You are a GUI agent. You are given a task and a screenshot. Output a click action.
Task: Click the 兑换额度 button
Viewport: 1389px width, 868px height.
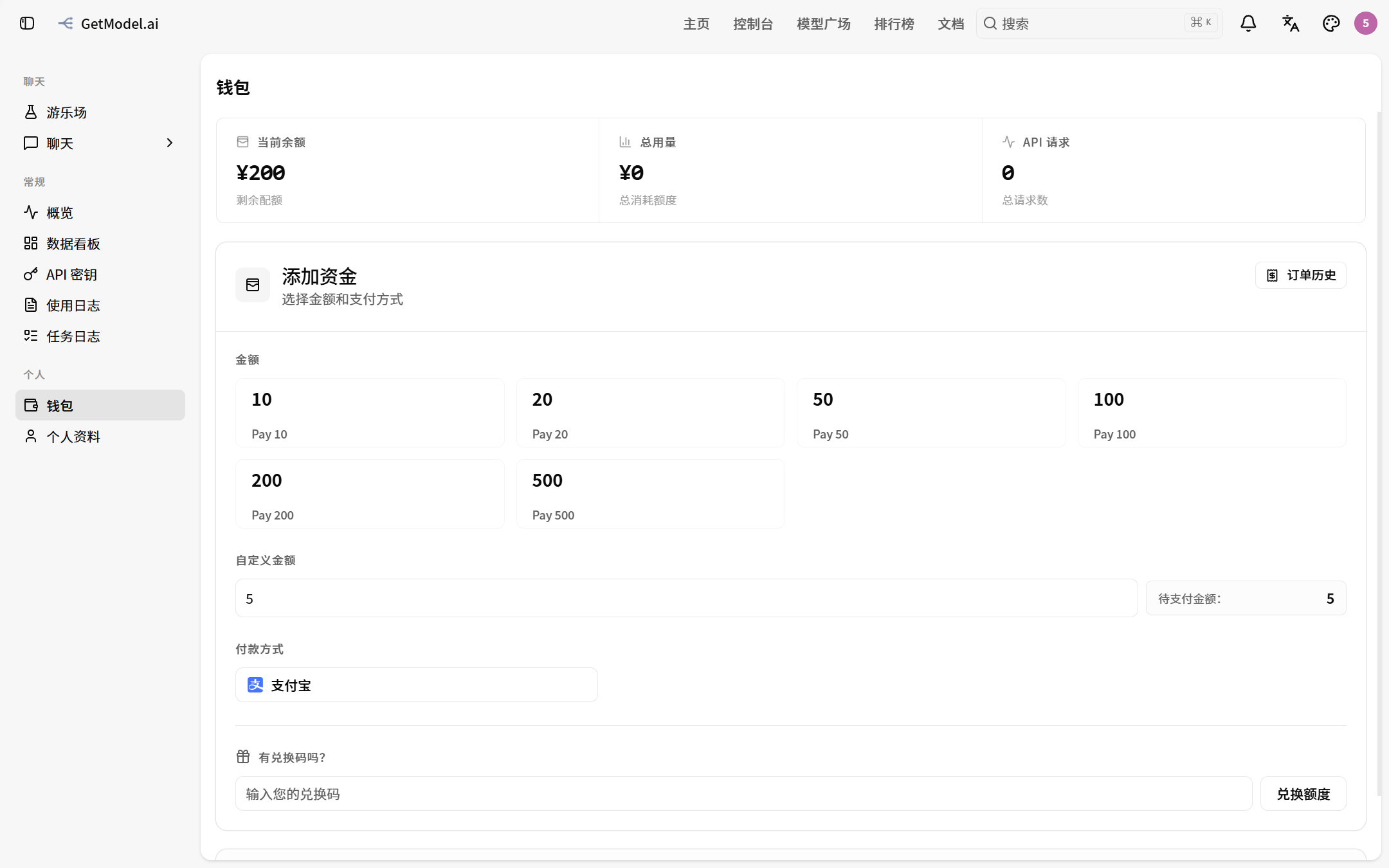pos(1303,793)
